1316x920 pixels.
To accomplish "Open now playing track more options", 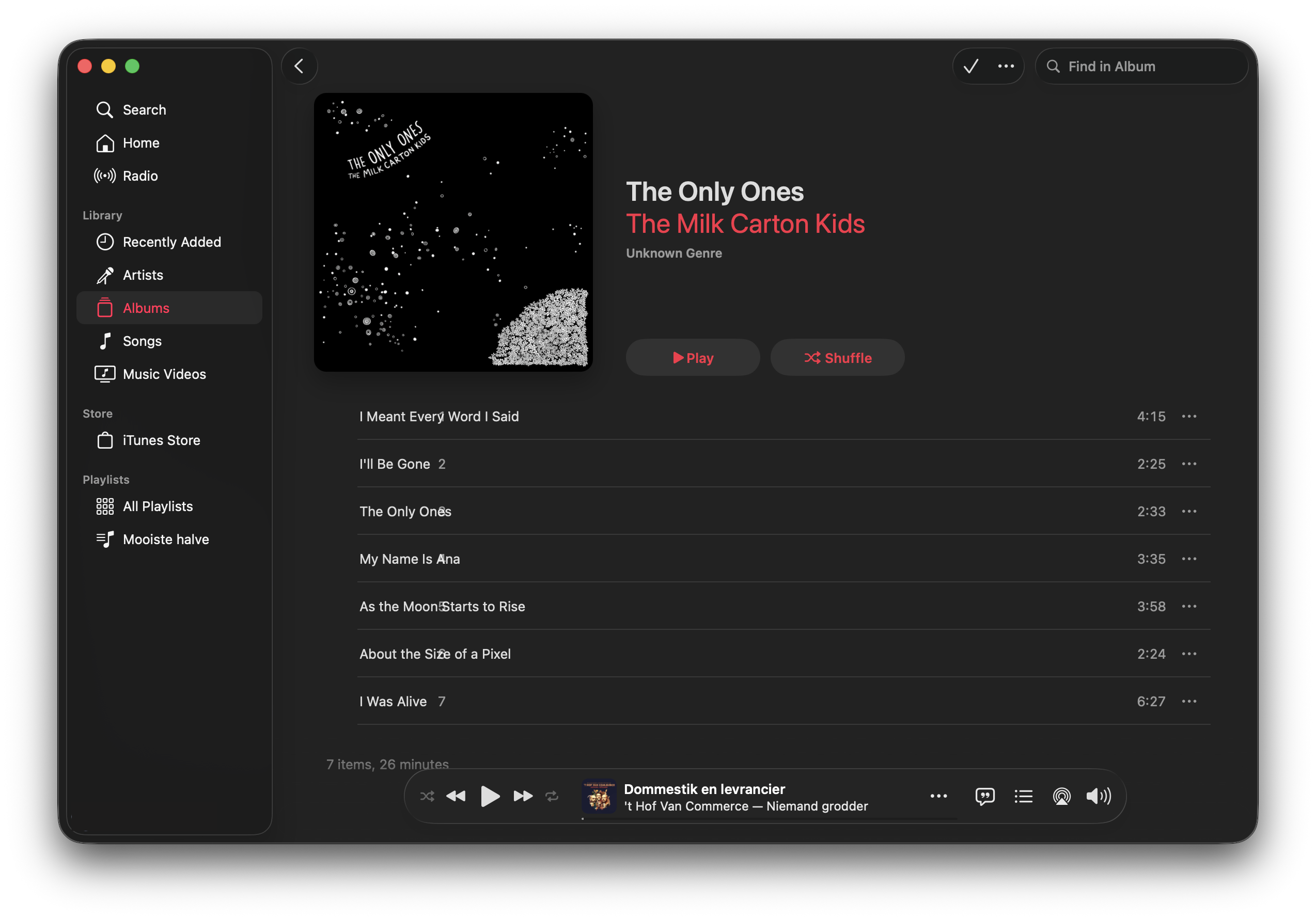I will 938,796.
